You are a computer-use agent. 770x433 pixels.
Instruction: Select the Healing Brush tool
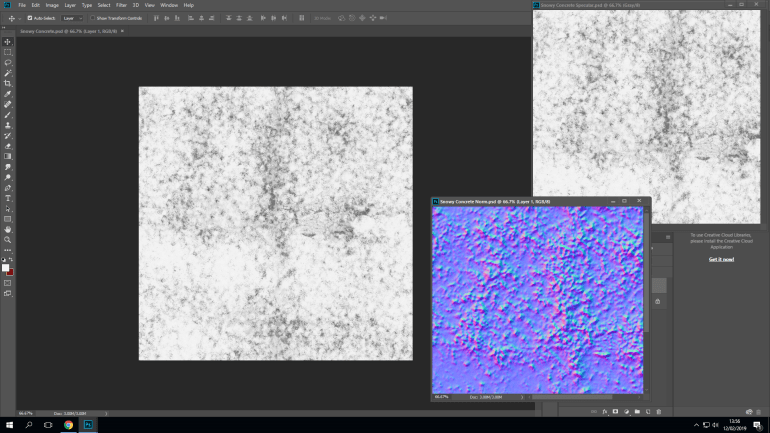(x=7, y=105)
